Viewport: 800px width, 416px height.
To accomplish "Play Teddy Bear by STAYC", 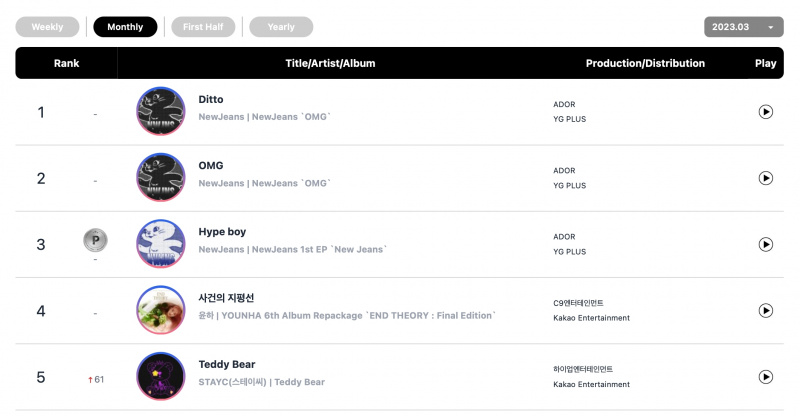I will pyautogui.click(x=765, y=377).
